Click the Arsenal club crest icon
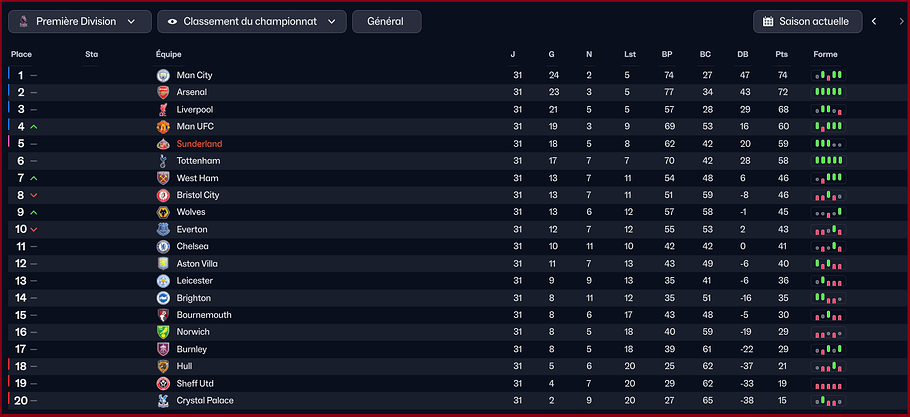 point(162,92)
